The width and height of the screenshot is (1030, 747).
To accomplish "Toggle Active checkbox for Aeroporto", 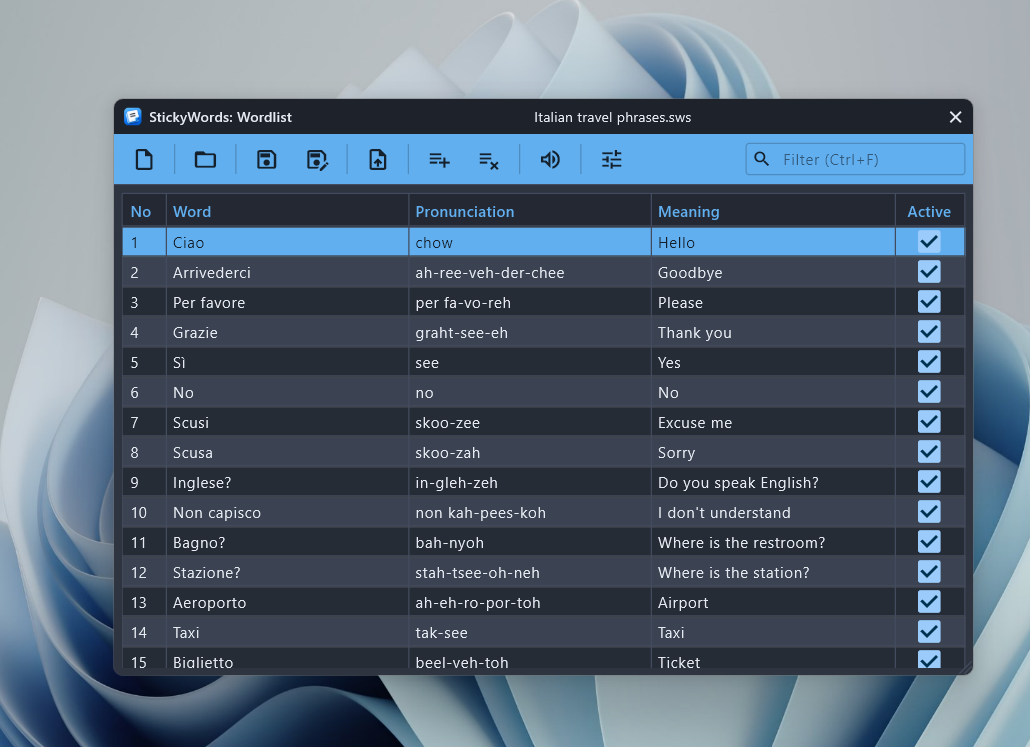I will pyautogui.click(x=929, y=602).
